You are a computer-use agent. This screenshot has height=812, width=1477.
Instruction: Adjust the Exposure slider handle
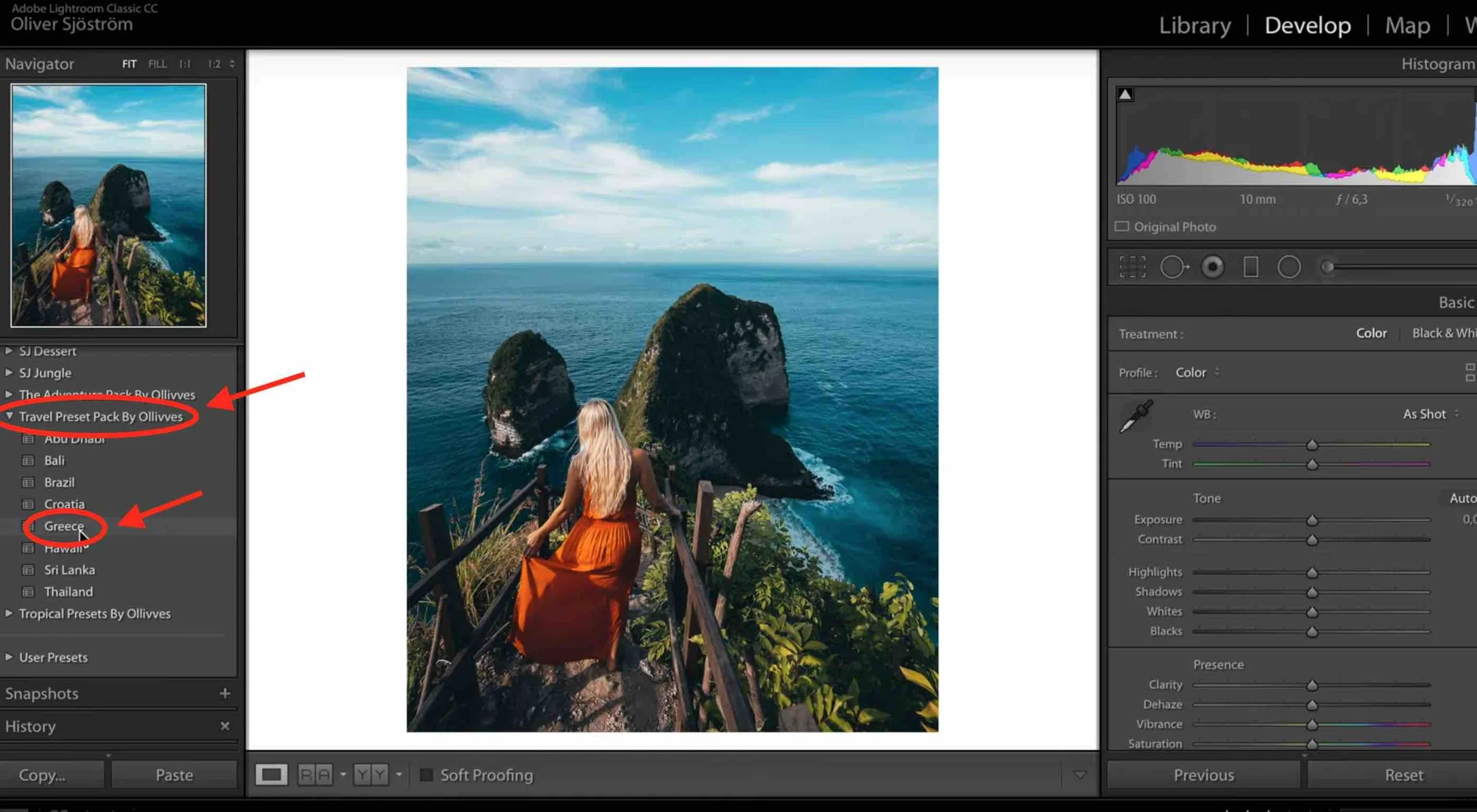[1312, 520]
